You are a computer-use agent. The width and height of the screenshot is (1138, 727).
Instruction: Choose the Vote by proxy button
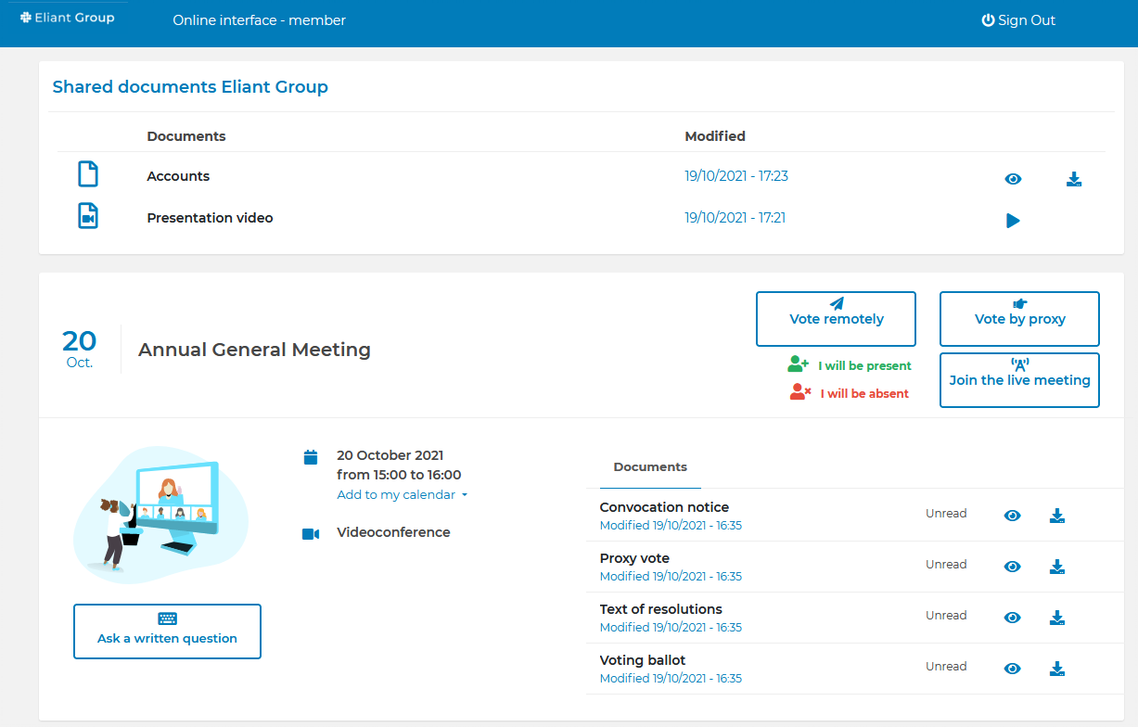(1019, 319)
